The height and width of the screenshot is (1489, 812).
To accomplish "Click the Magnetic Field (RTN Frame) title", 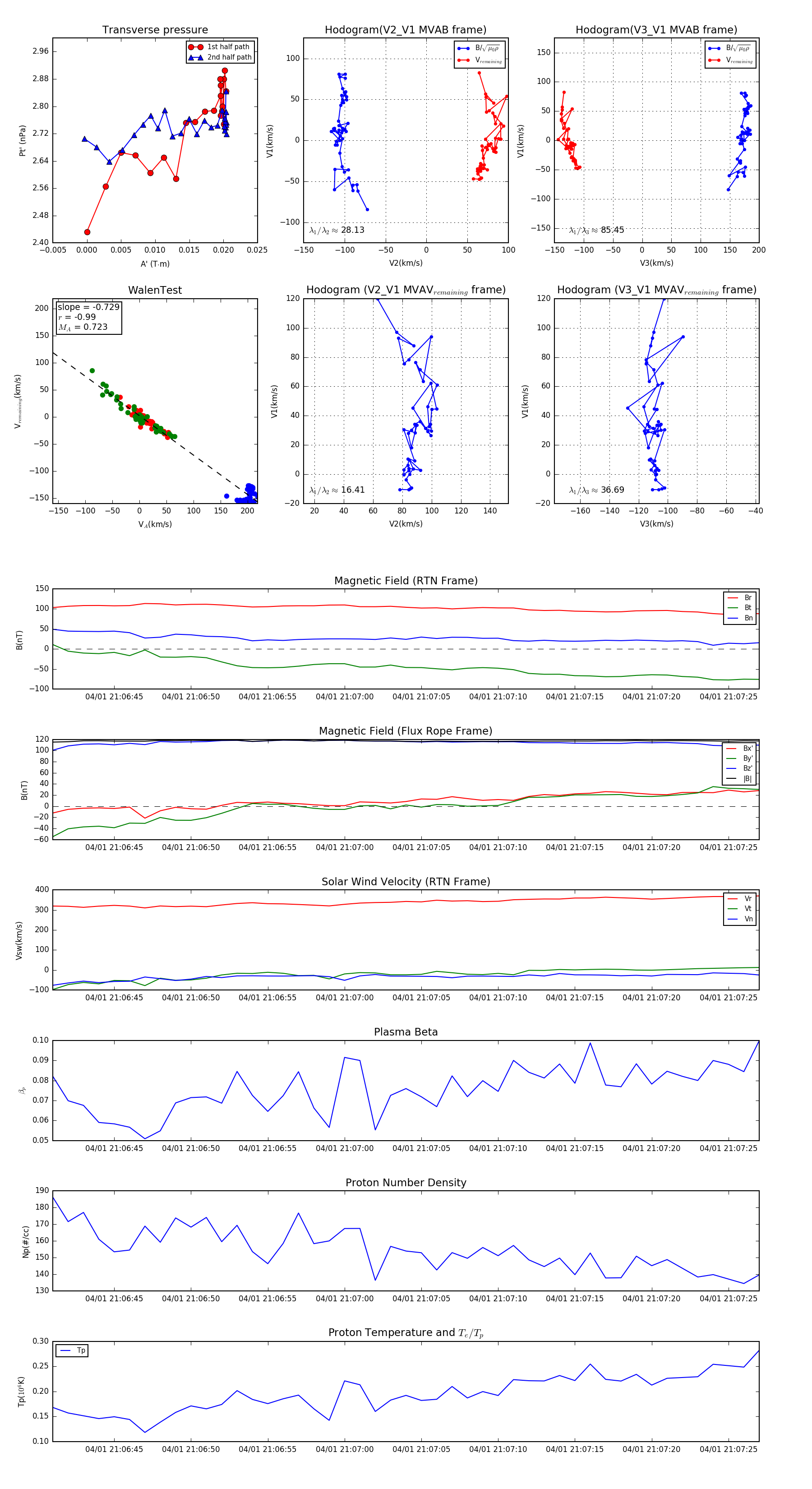I will (x=406, y=581).
